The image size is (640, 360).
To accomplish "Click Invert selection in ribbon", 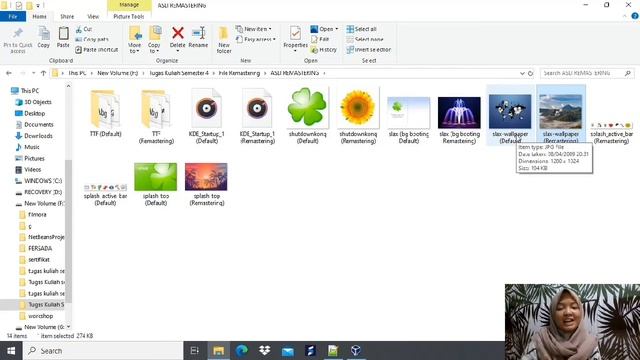I will [369, 50].
